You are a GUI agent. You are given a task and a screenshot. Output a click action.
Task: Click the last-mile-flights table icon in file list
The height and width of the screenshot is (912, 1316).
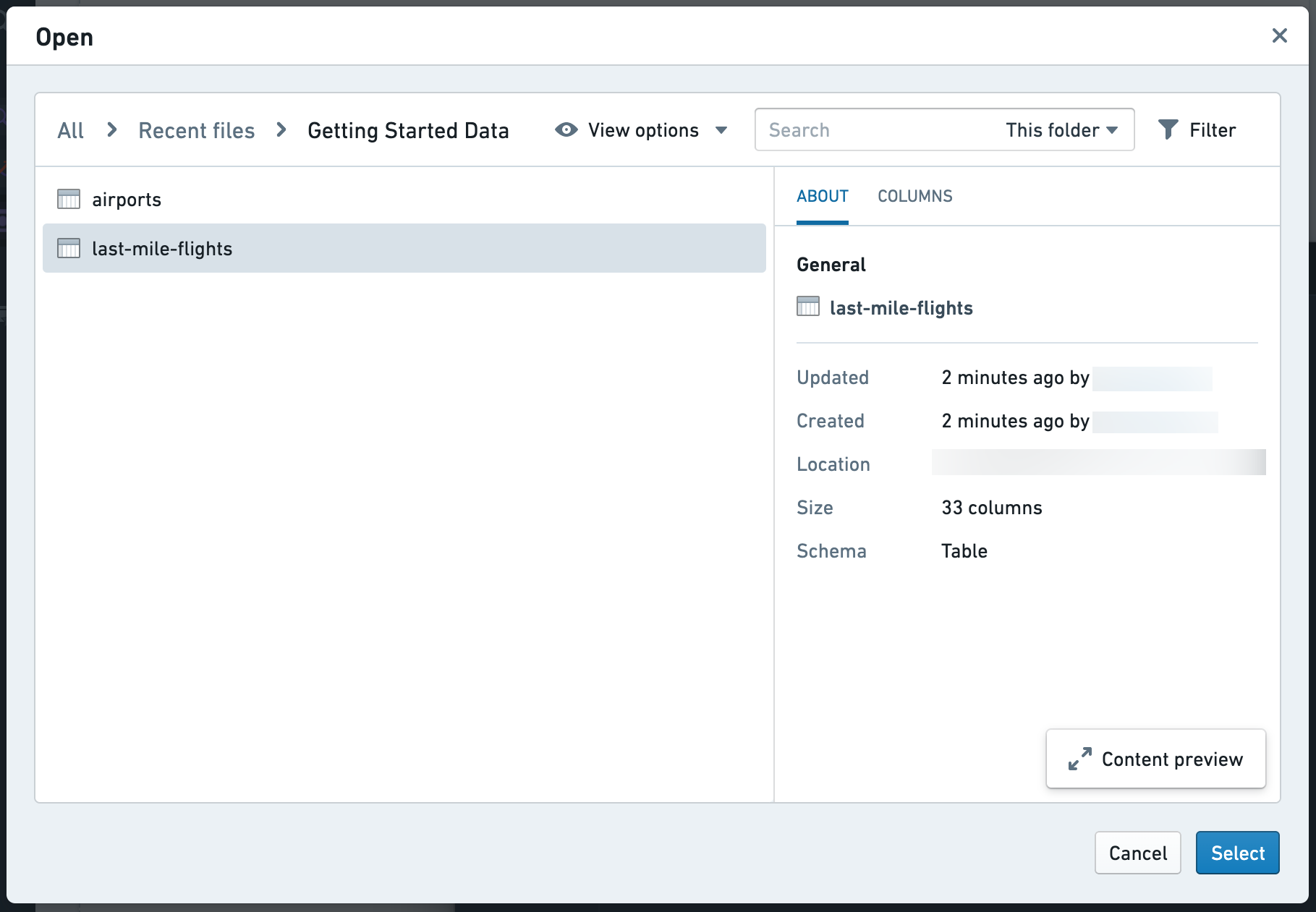coord(69,248)
